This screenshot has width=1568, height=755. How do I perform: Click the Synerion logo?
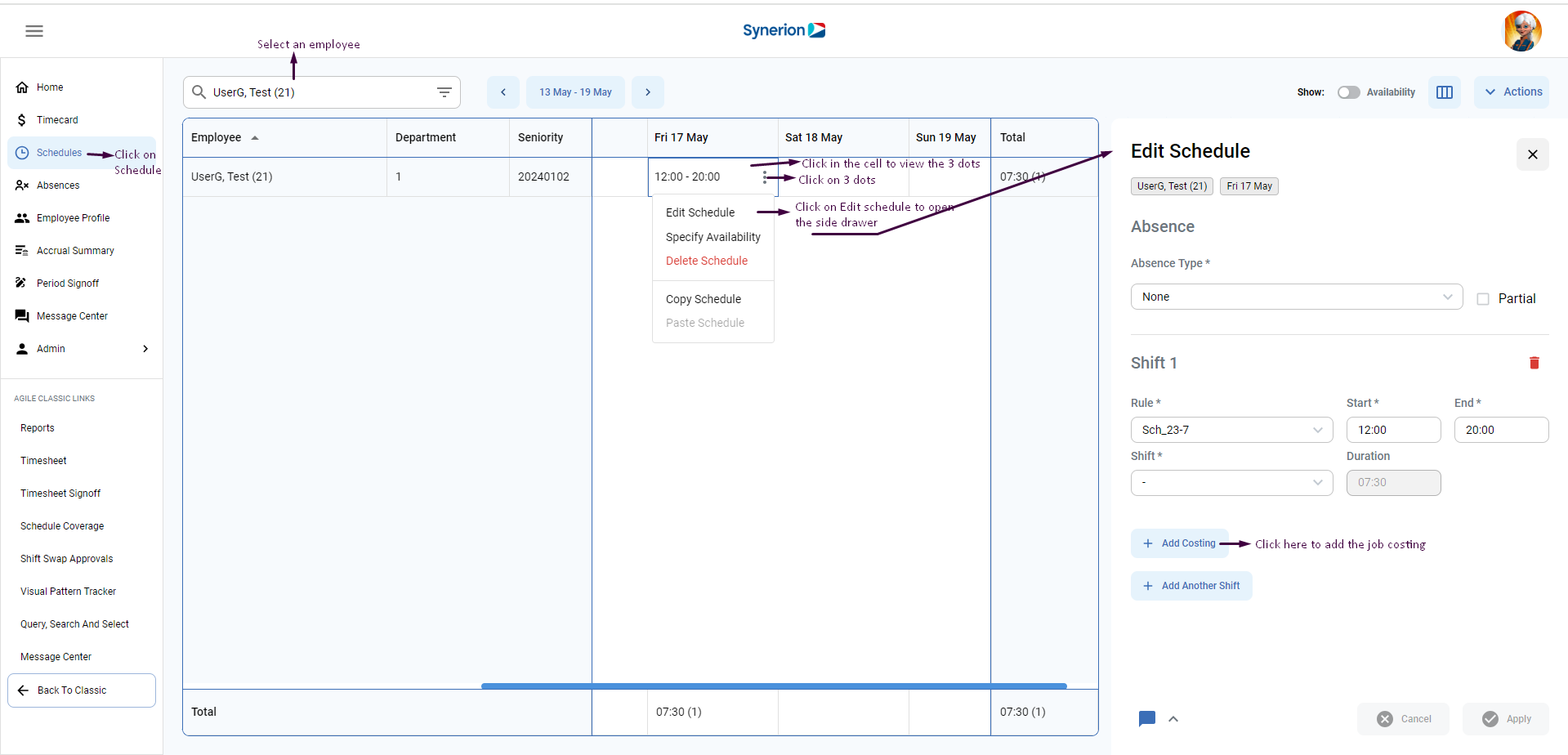[x=784, y=30]
